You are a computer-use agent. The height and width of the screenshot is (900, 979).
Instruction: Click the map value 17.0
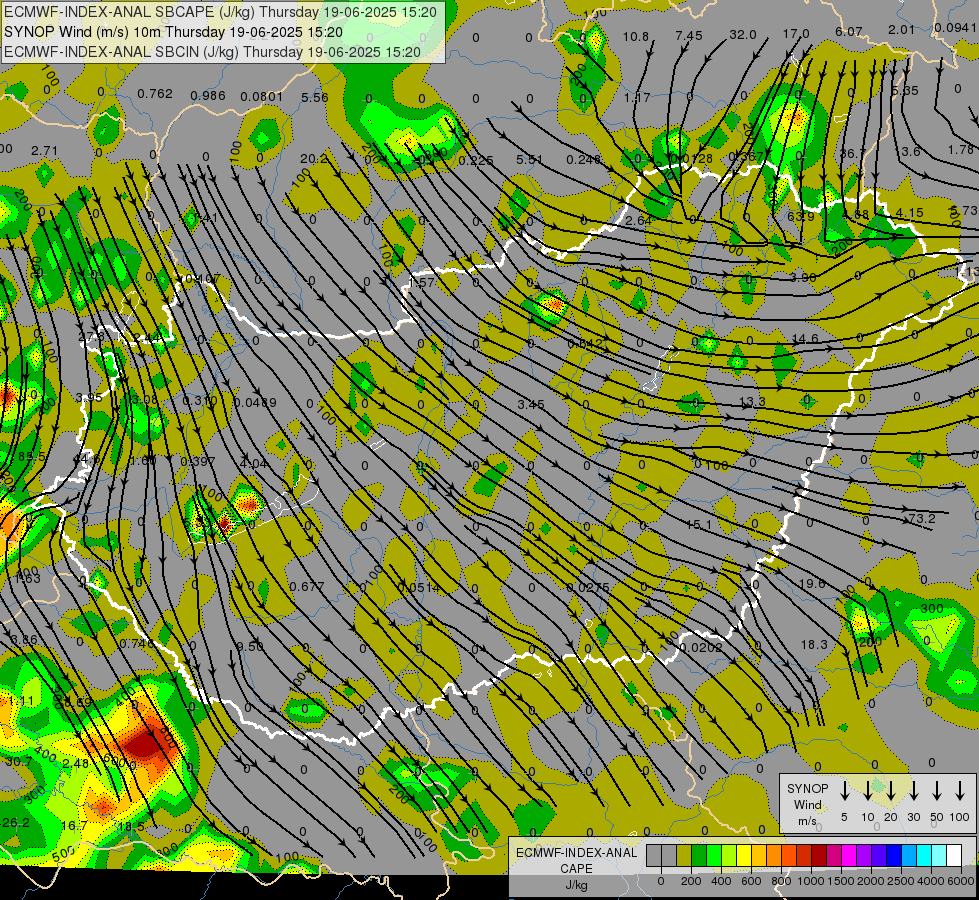[796, 34]
